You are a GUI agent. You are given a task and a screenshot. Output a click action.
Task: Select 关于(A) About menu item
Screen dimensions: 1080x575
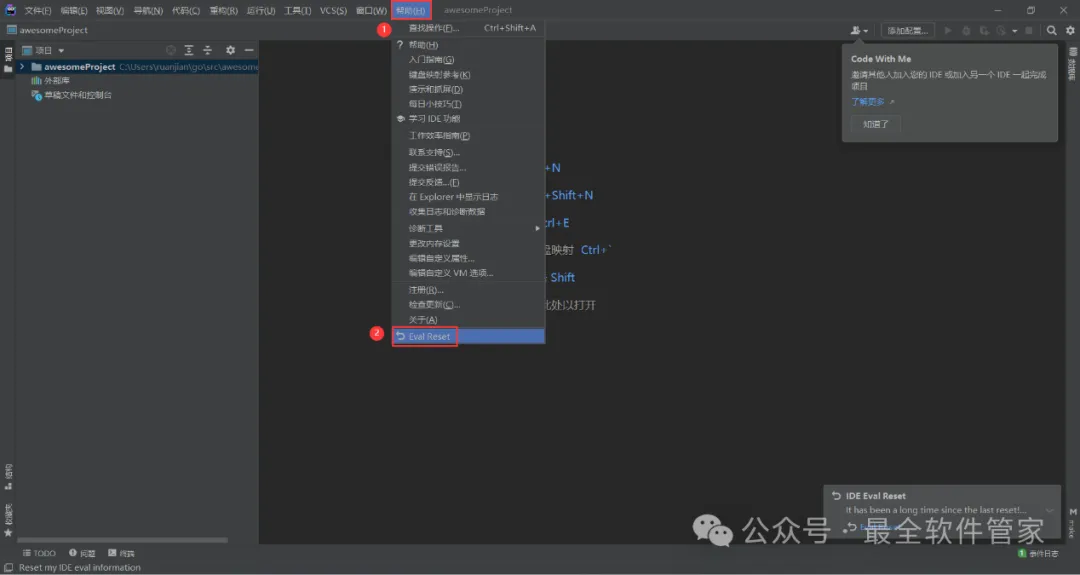(x=468, y=320)
